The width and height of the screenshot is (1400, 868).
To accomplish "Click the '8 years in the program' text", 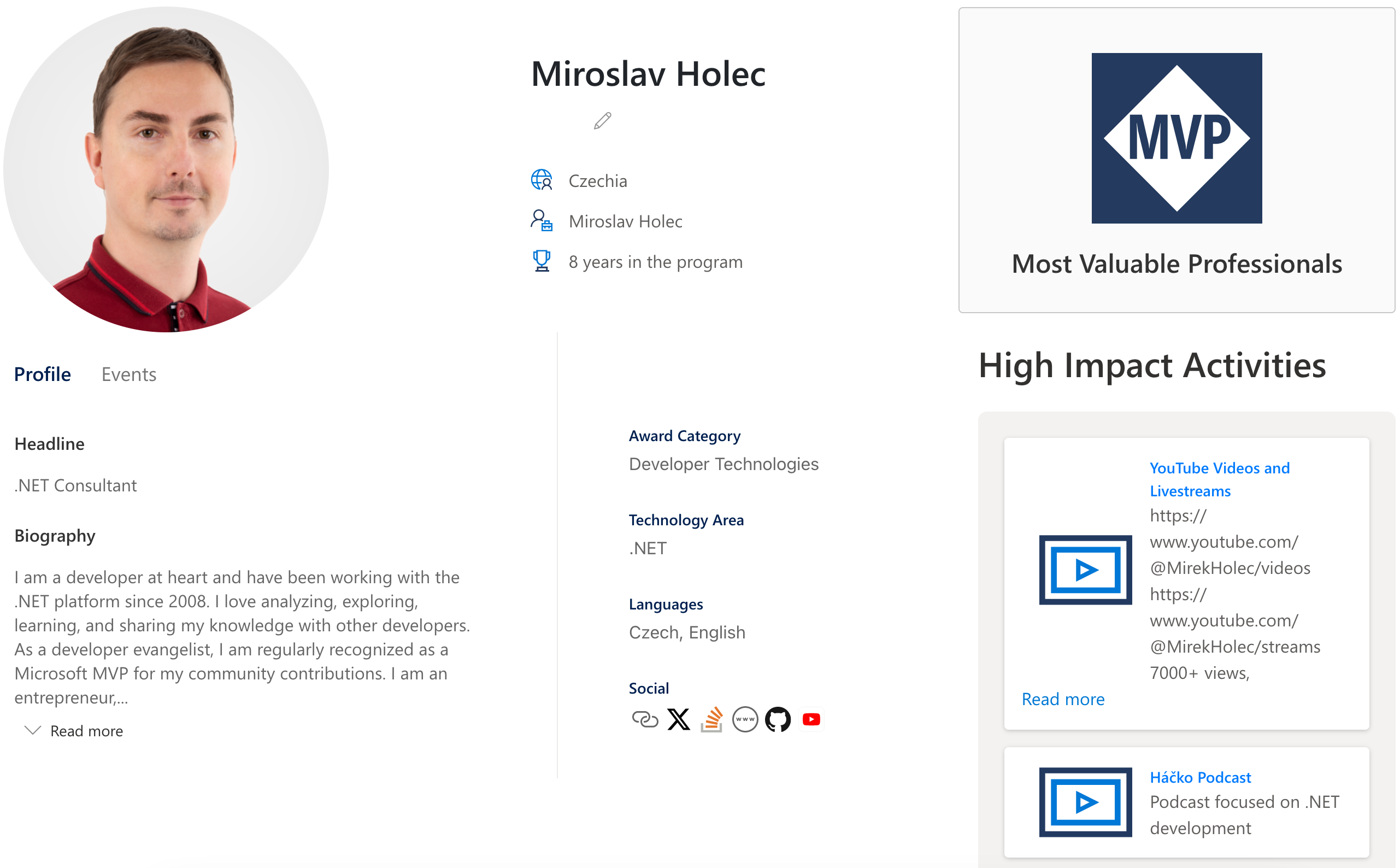I will [x=655, y=262].
